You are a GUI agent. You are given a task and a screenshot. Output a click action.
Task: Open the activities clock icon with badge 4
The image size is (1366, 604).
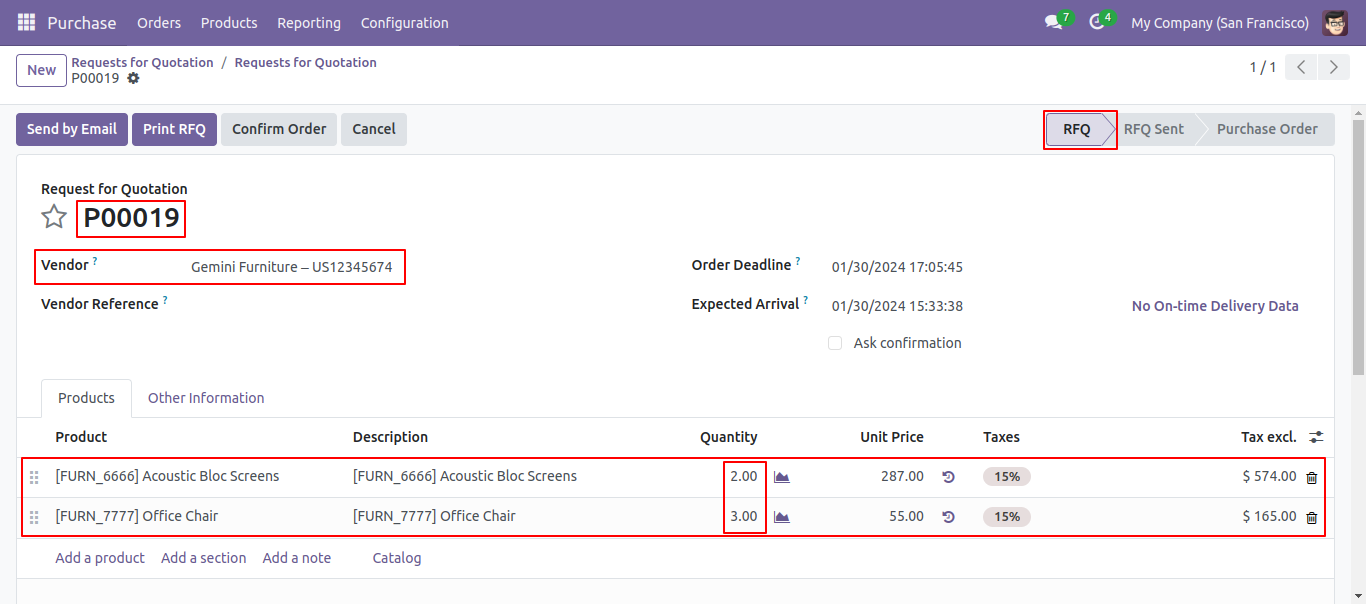point(1099,21)
